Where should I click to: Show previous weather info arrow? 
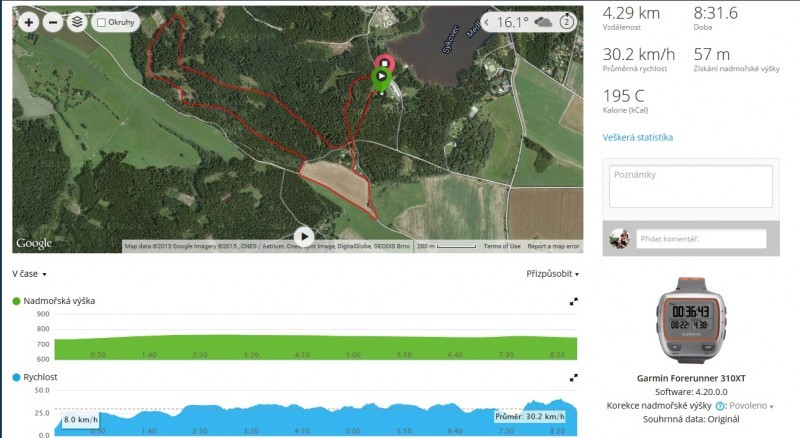pyautogui.click(x=486, y=22)
